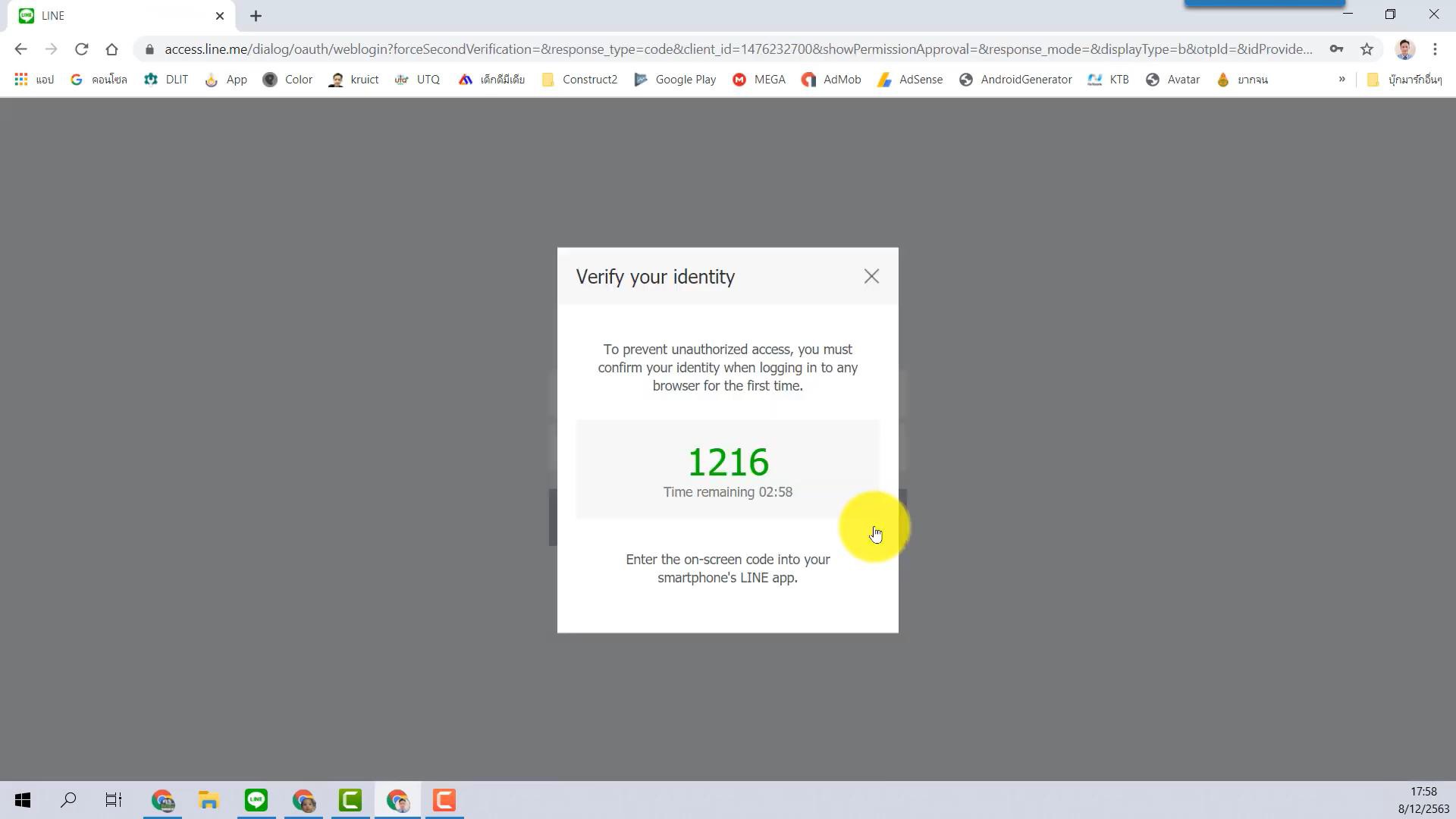Open the other bookmarks folder
The width and height of the screenshot is (1456, 819).
coord(1404,80)
